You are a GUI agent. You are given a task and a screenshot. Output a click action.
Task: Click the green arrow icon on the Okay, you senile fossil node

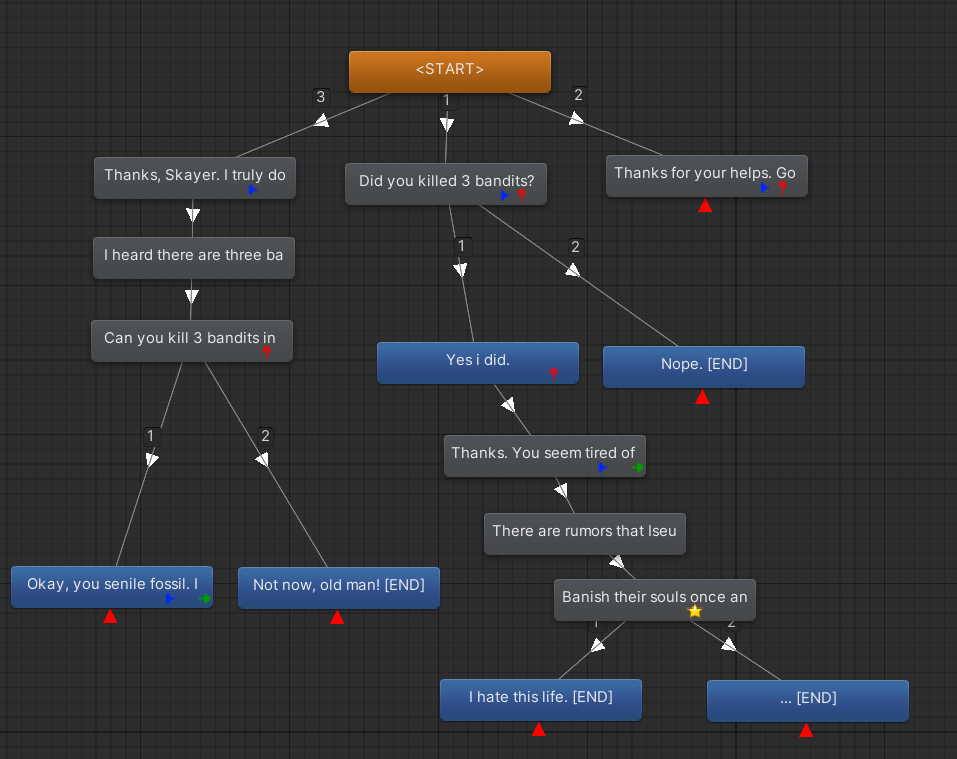pyautogui.click(x=204, y=599)
